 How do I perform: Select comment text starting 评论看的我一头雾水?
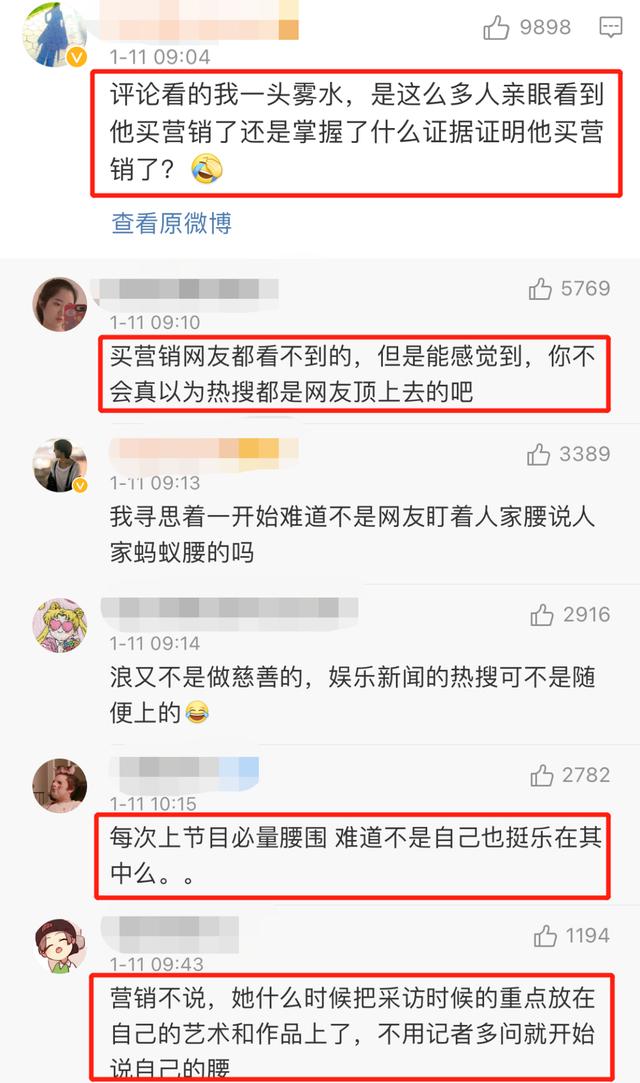(x=356, y=132)
